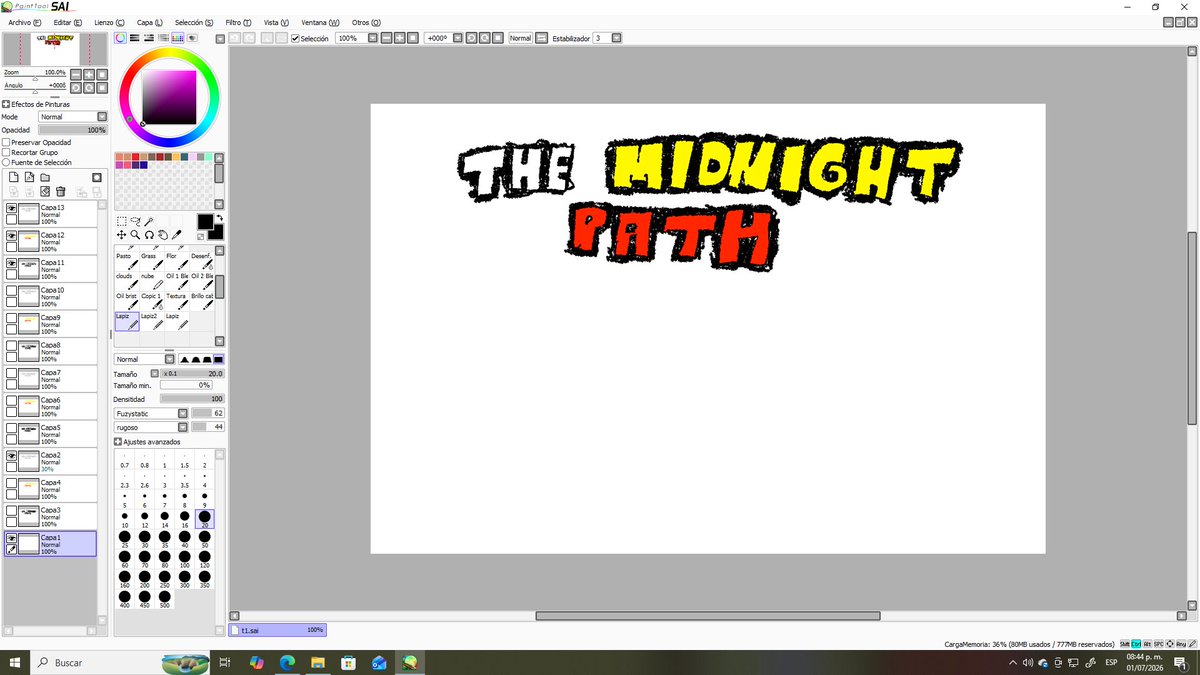Enable Recortar Grupo checkbox
Screen dimensions: 1200x675
[6, 152]
